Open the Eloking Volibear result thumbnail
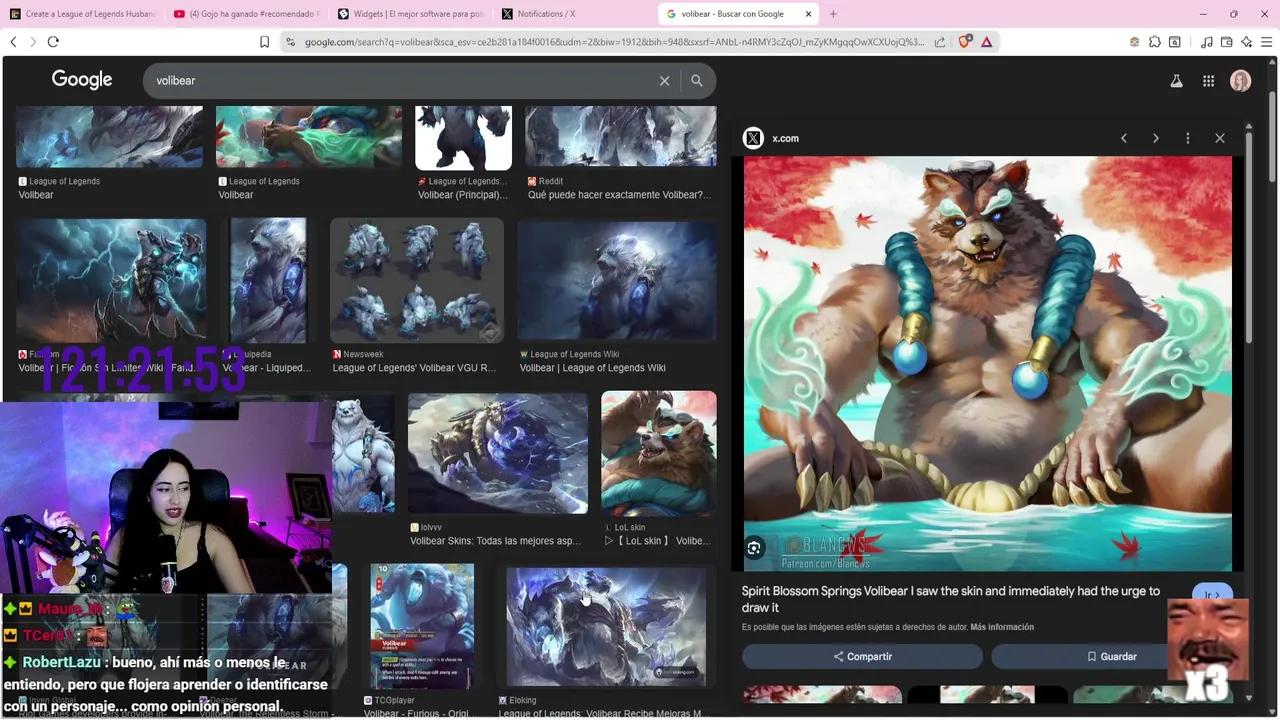This screenshot has width=1280, height=720. tap(606, 626)
